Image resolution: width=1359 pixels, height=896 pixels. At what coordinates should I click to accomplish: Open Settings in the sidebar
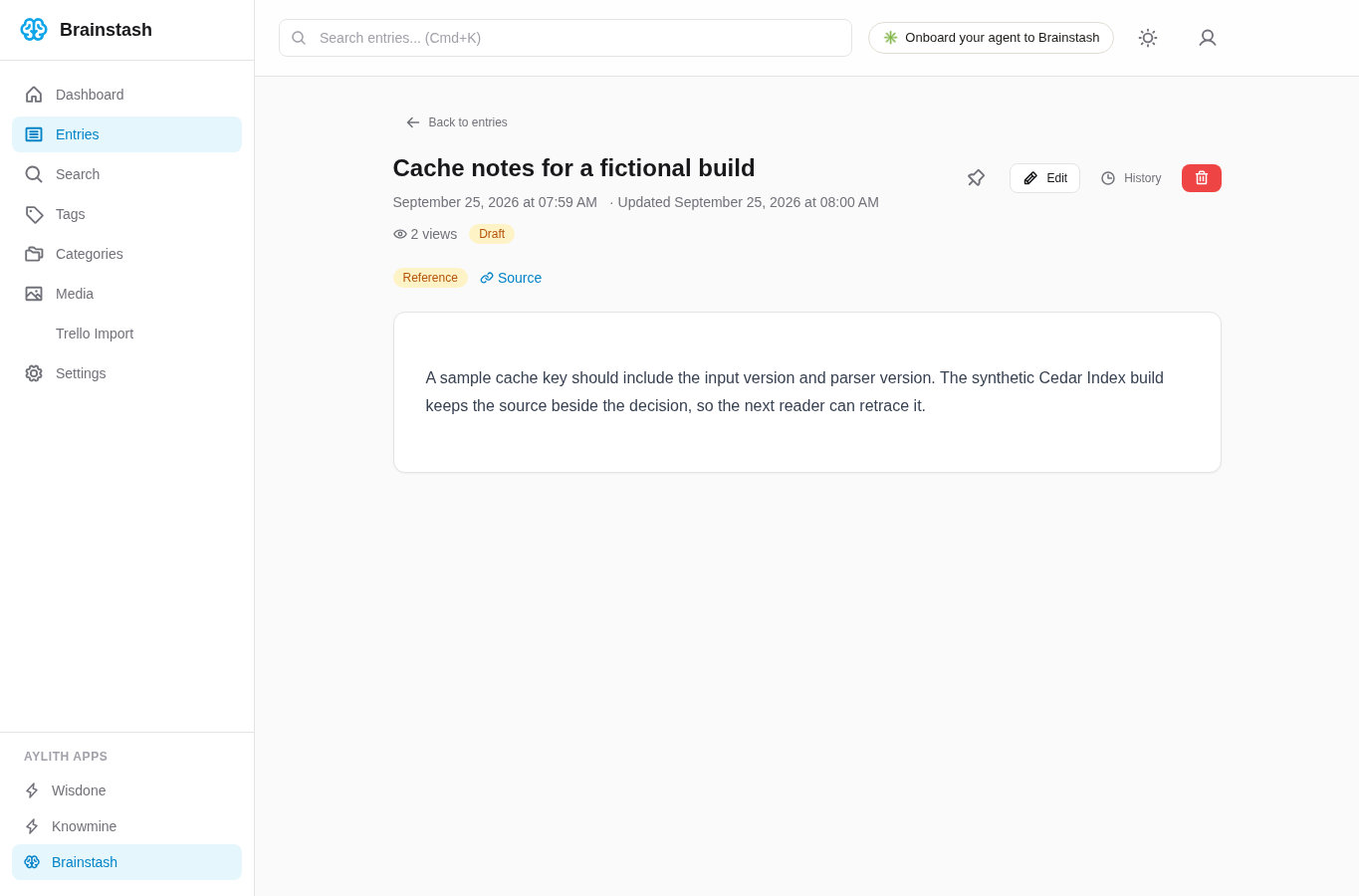click(x=126, y=373)
